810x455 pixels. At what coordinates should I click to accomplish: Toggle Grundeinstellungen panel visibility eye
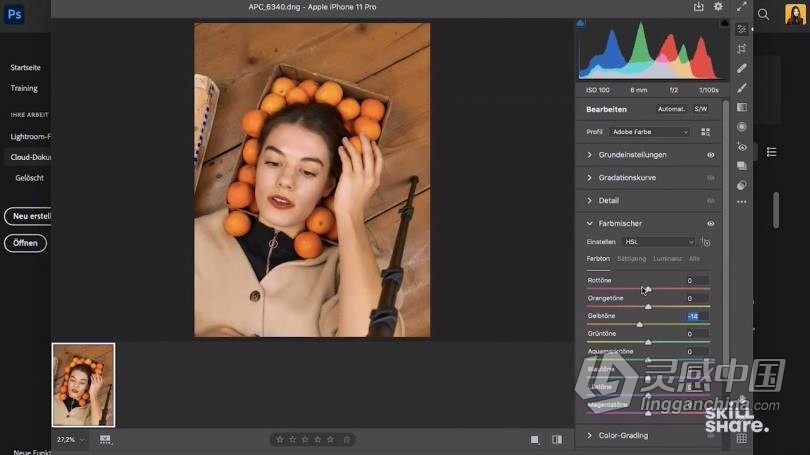pos(711,155)
